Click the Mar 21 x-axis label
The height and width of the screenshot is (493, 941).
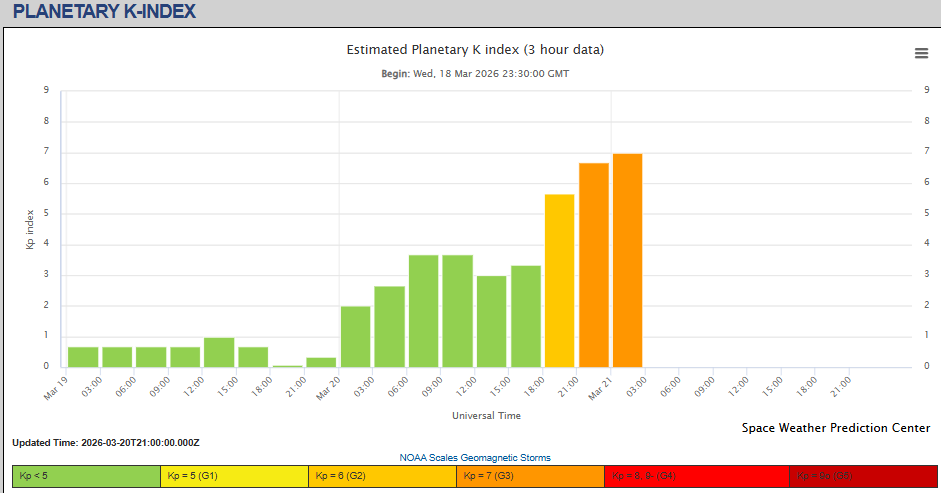pyautogui.click(x=598, y=390)
